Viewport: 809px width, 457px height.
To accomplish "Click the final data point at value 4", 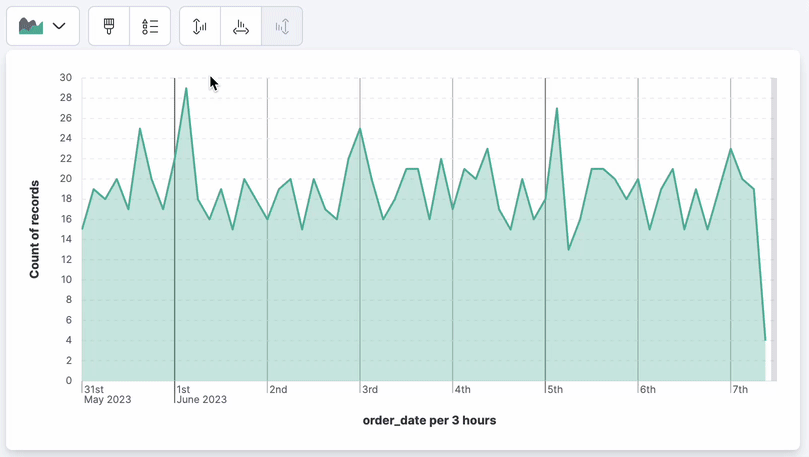I will click(765, 340).
